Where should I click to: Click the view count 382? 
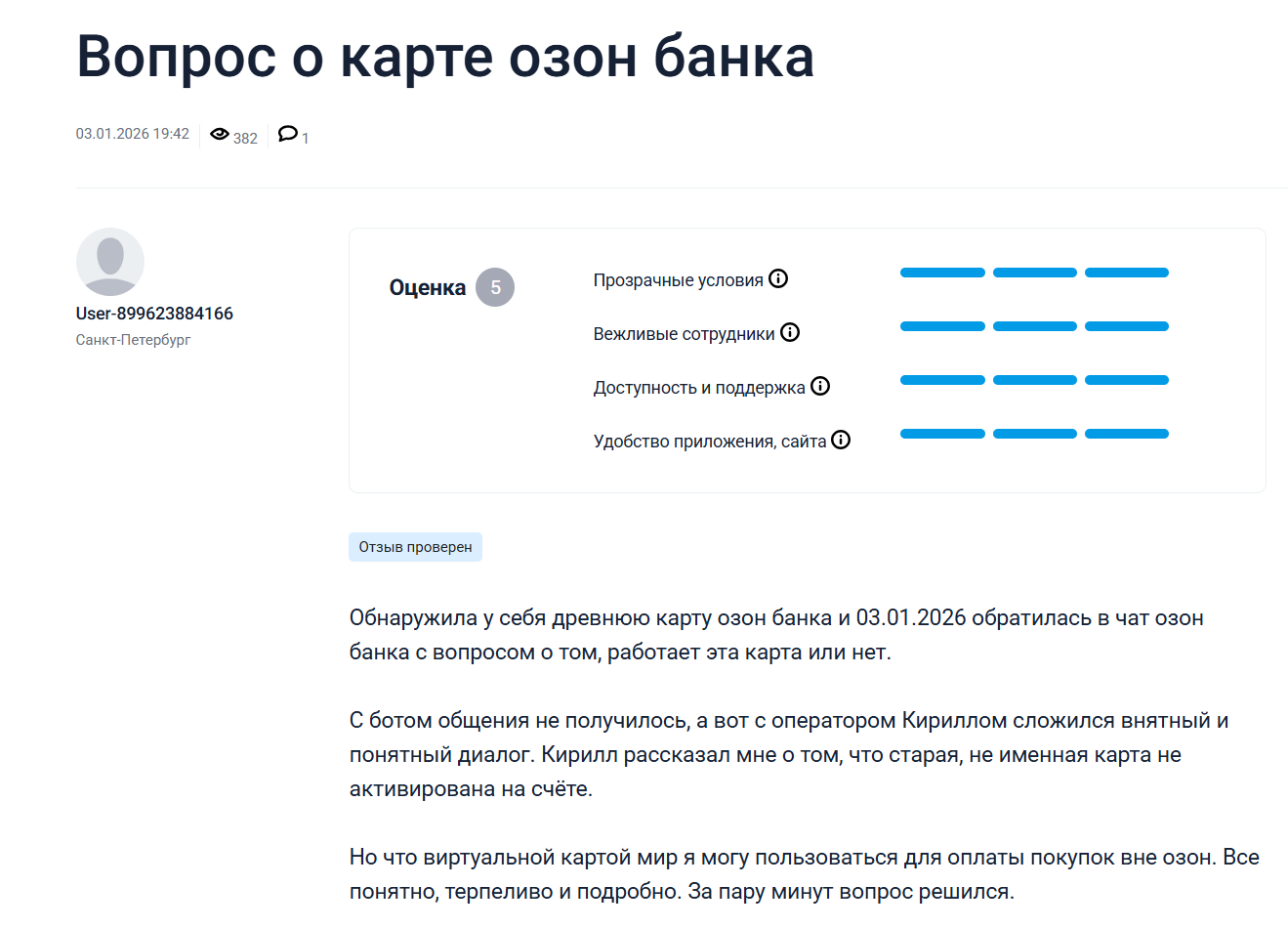pyautogui.click(x=245, y=139)
